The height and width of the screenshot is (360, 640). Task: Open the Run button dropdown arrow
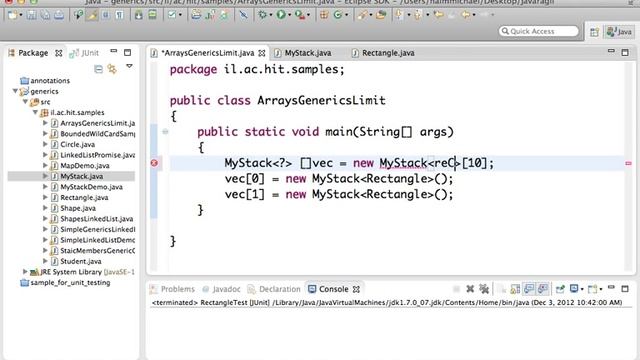(289, 16)
